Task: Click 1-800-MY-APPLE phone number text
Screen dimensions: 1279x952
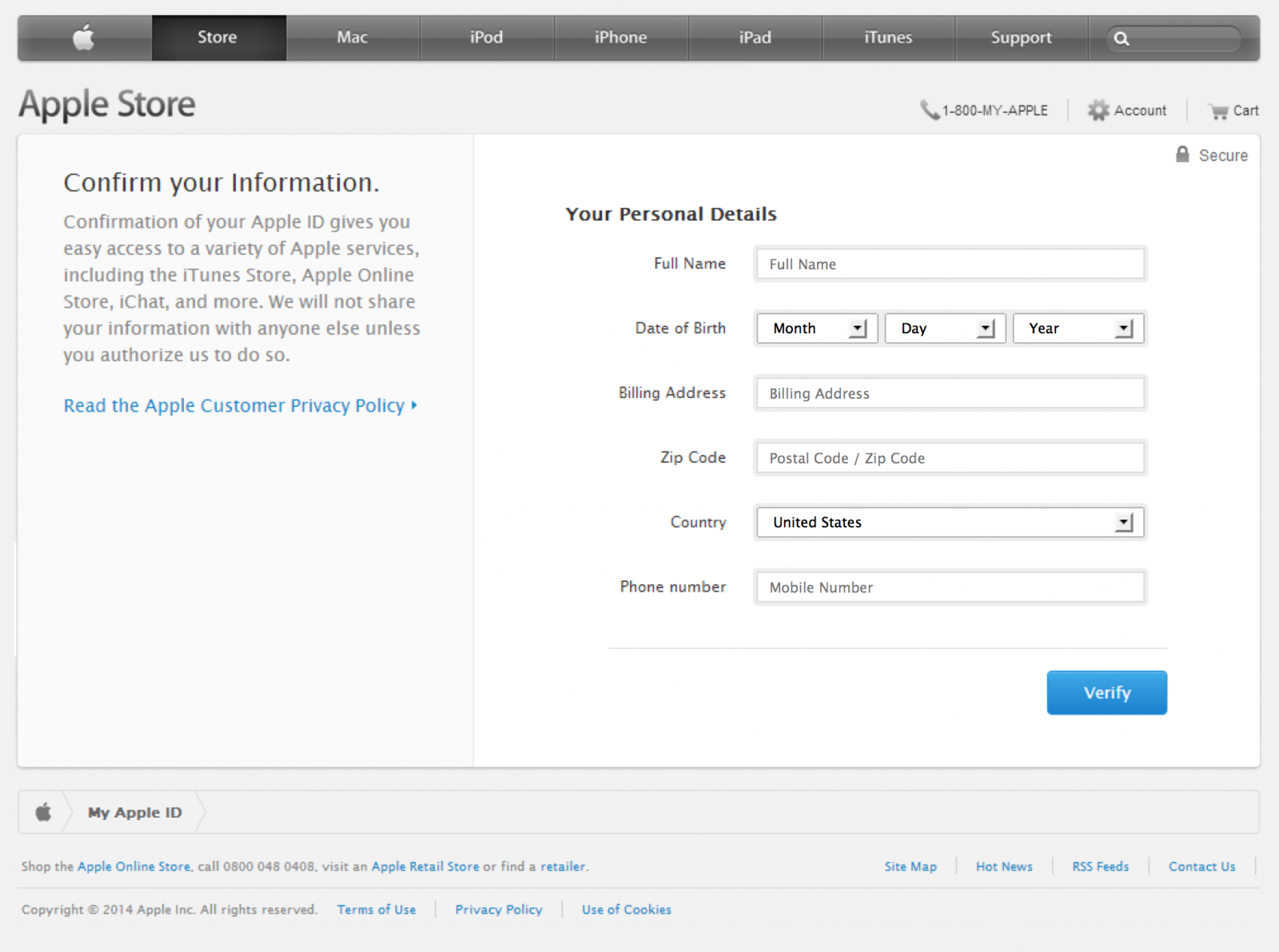Action: tap(994, 110)
